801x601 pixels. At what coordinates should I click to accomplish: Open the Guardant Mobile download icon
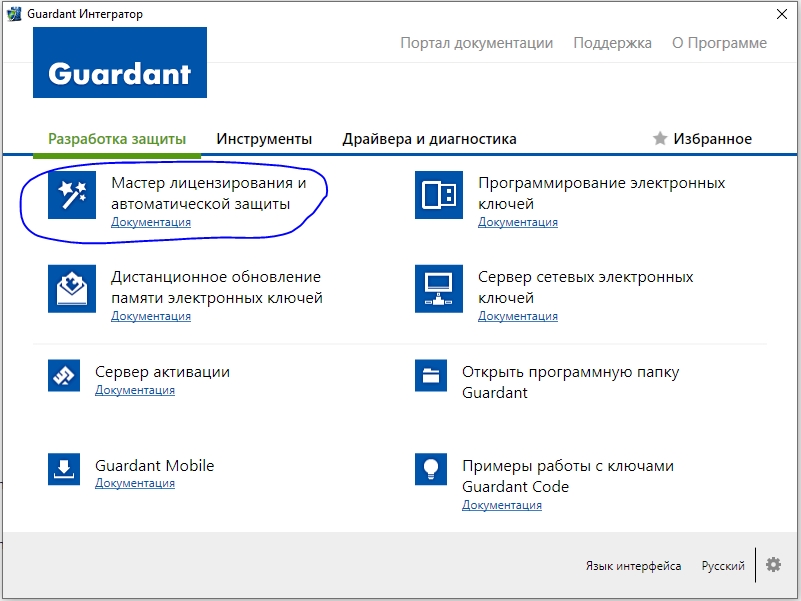[63, 469]
